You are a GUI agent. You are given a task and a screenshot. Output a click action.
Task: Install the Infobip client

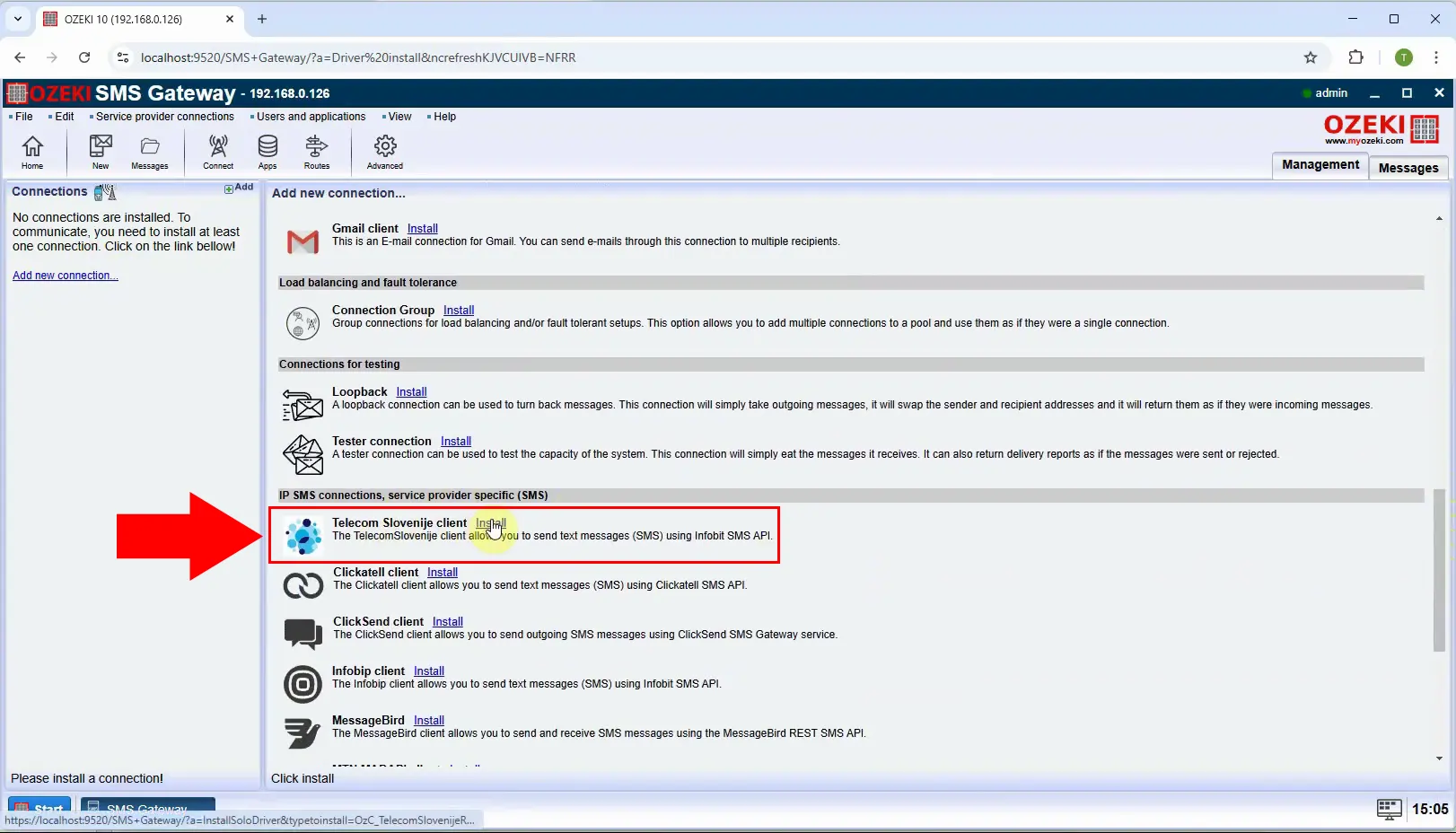(429, 671)
